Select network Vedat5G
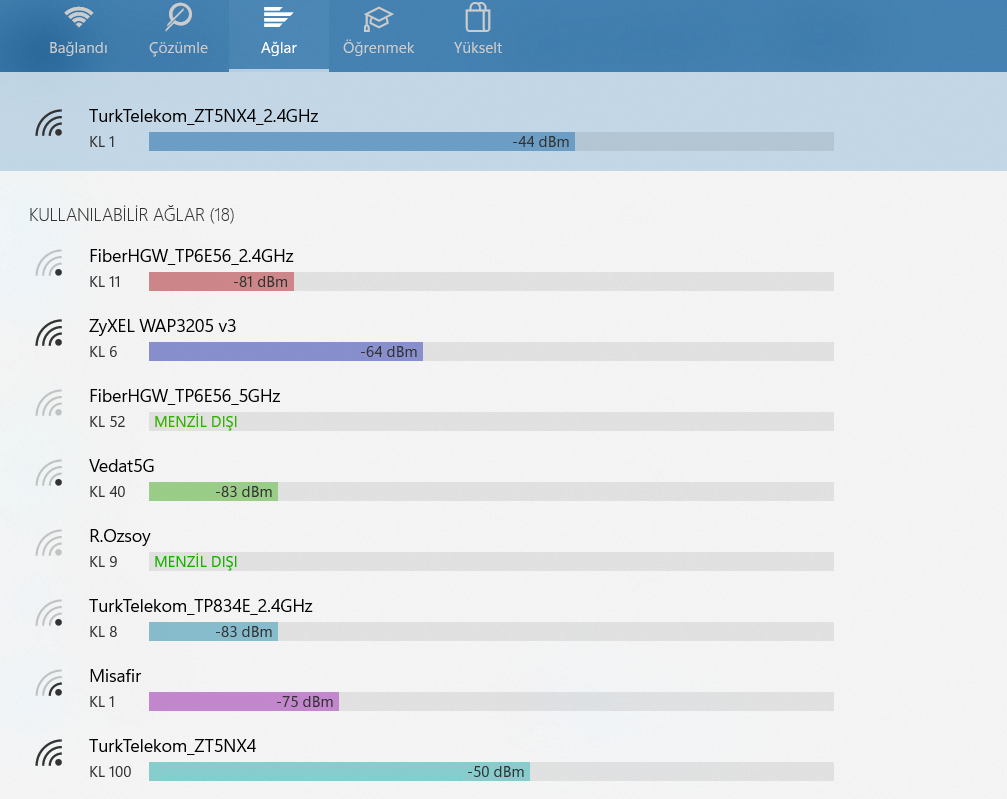Screen dimensions: 1007x799 (x=122, y=466)
